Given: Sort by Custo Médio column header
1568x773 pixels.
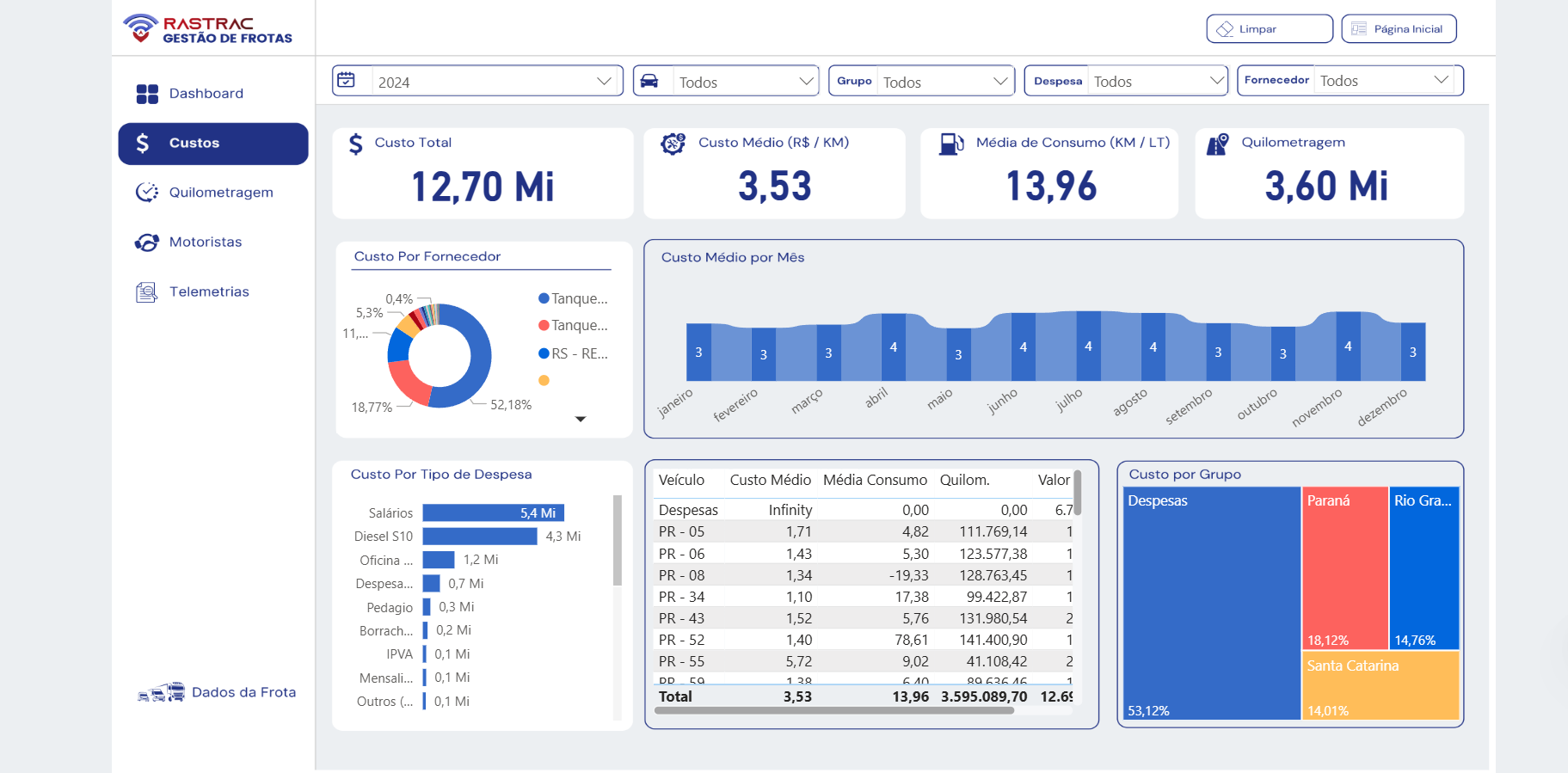Looking at the screenshot, I should tap(770, 480).
